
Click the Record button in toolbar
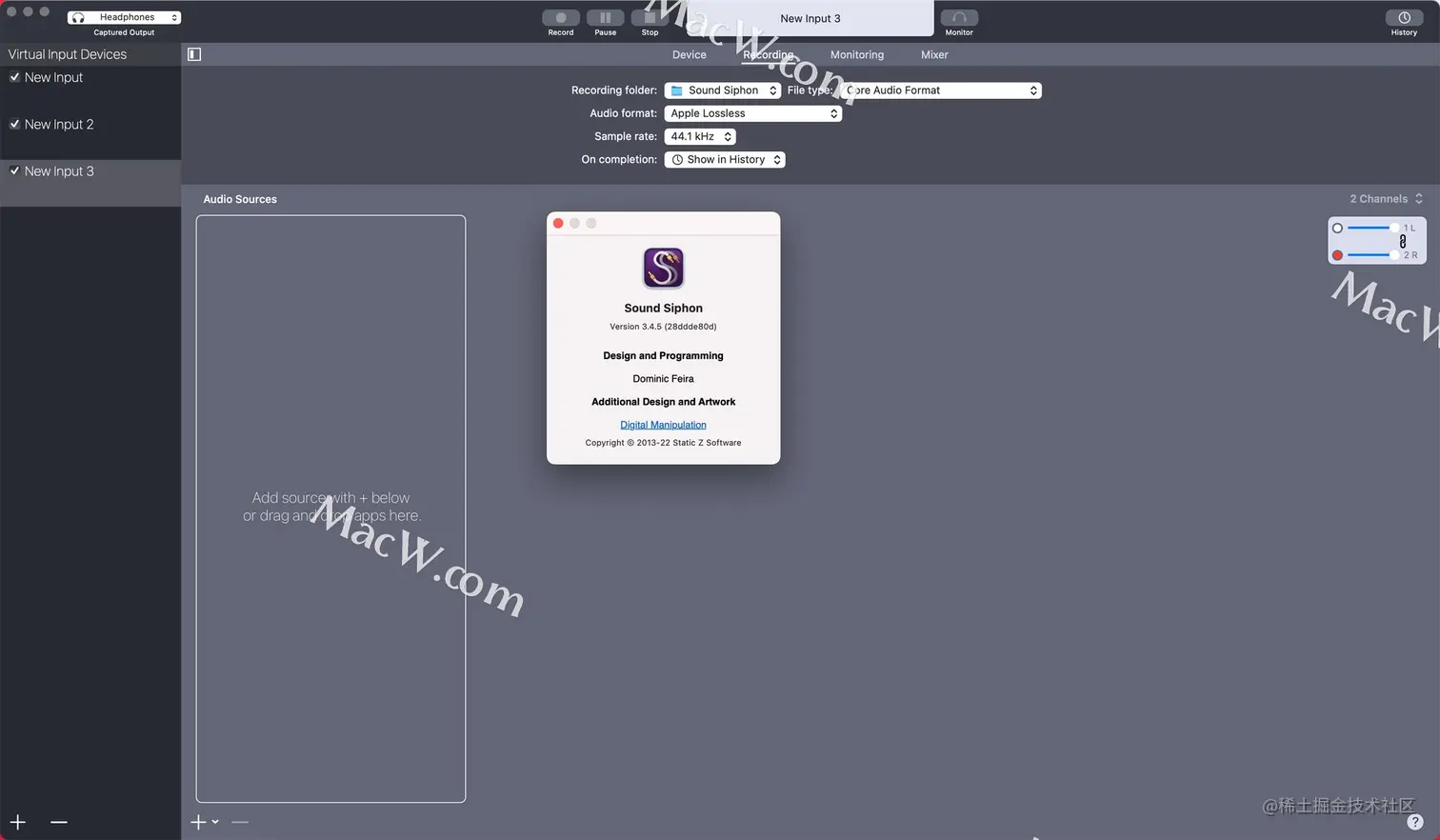[561, 17]
